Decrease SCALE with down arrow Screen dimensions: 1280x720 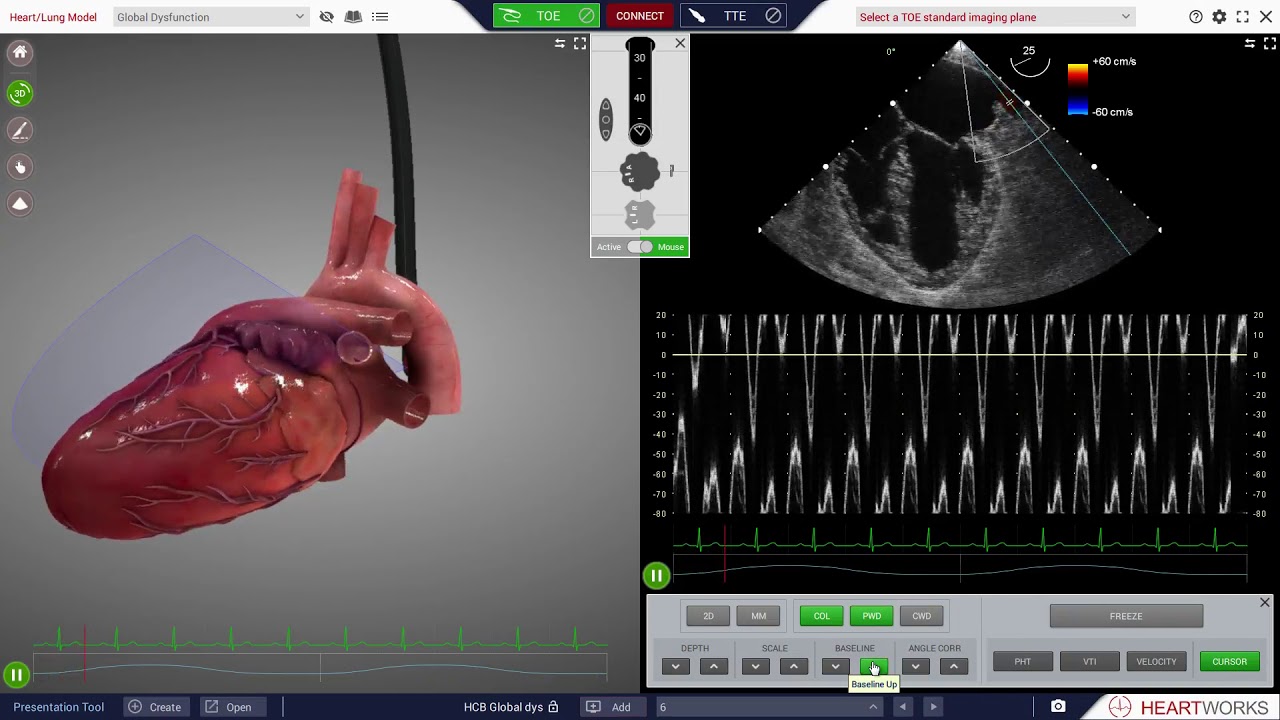pyautogui.click(x=755, y=666)
